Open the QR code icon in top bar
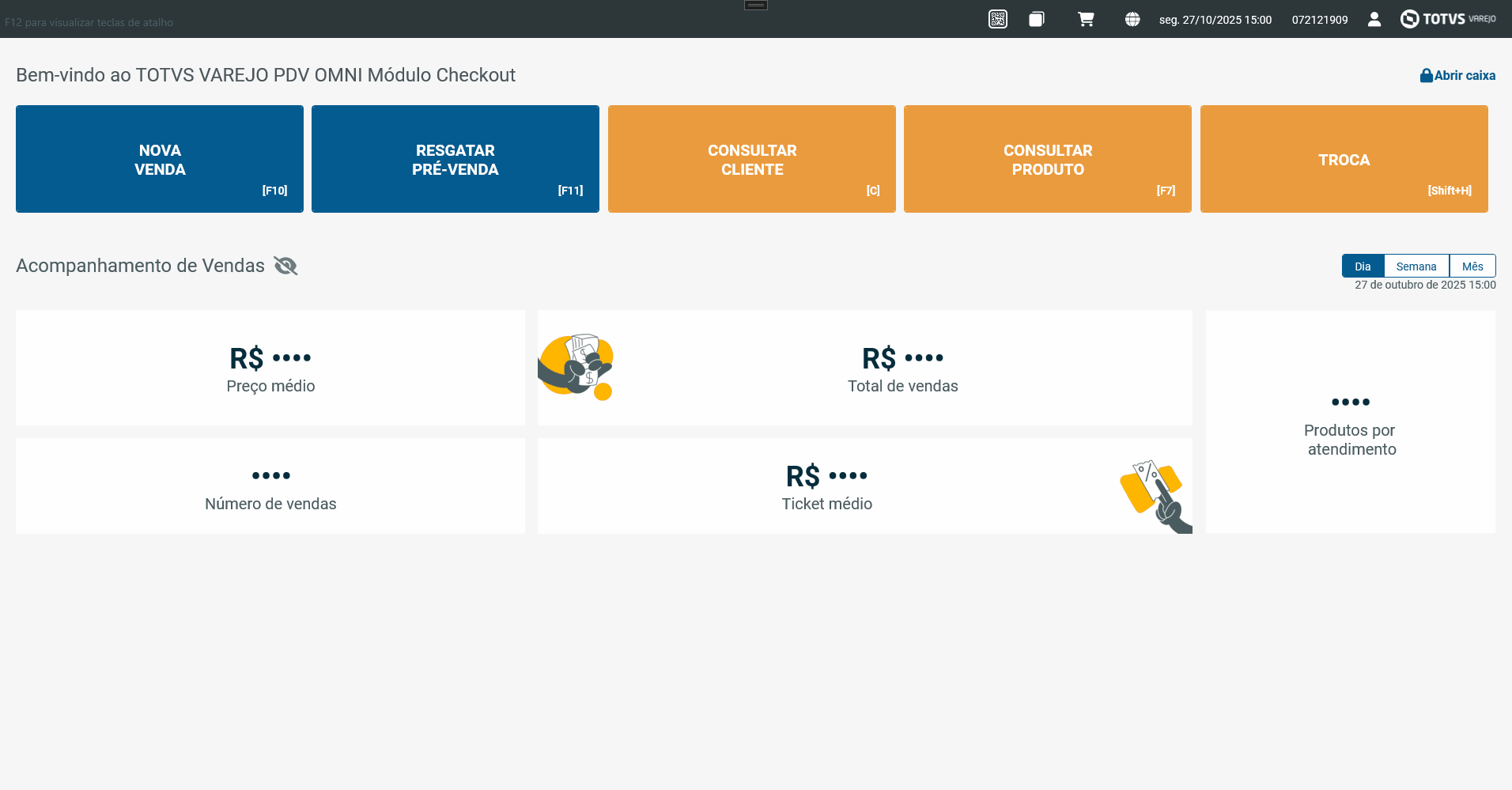The width and height of the screenshot is (1512, 790). coord(998,19)
